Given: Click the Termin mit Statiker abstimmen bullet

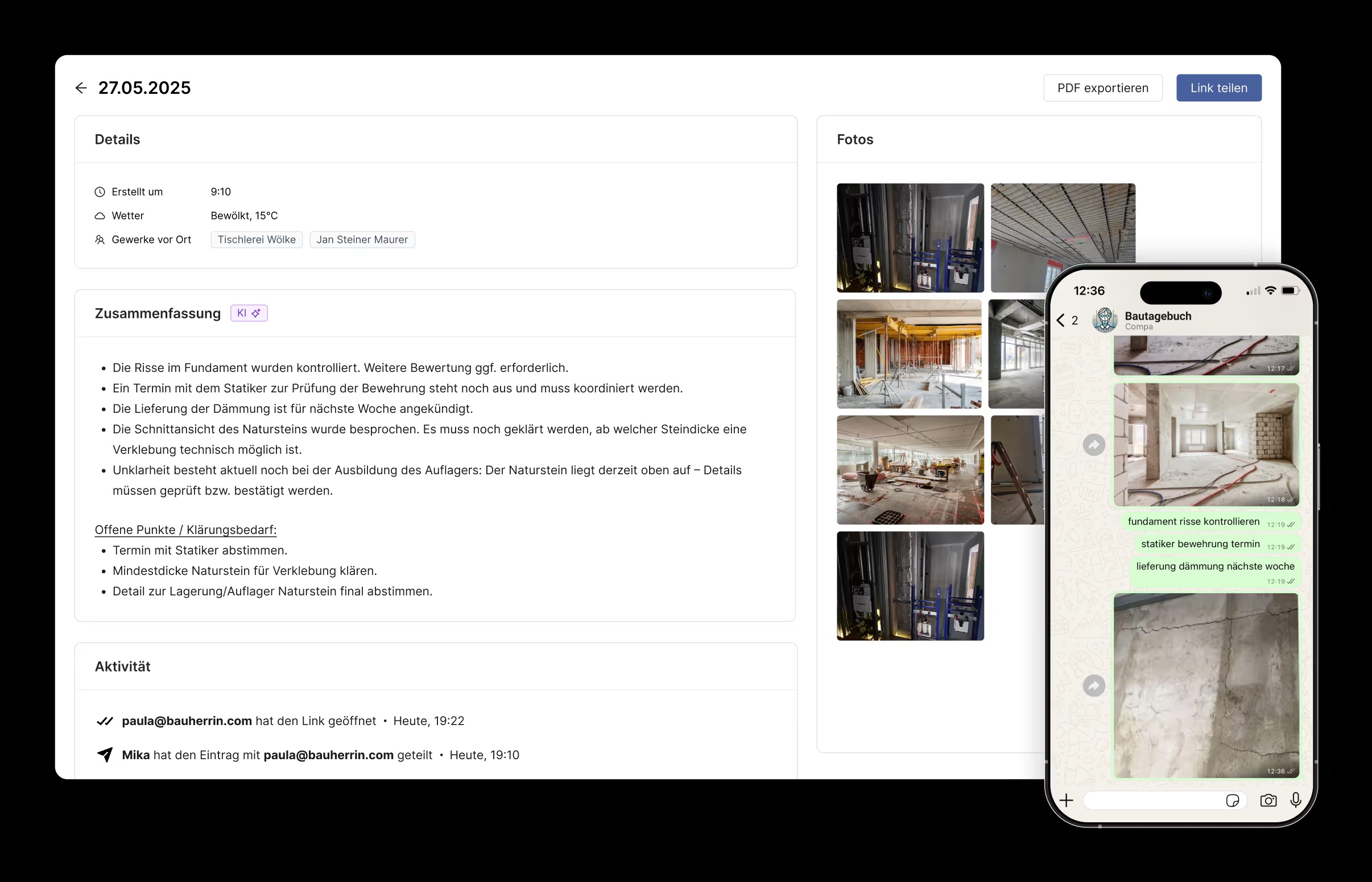Looking at the screenshot, I should pyautogui.click(x=200, y=550).
